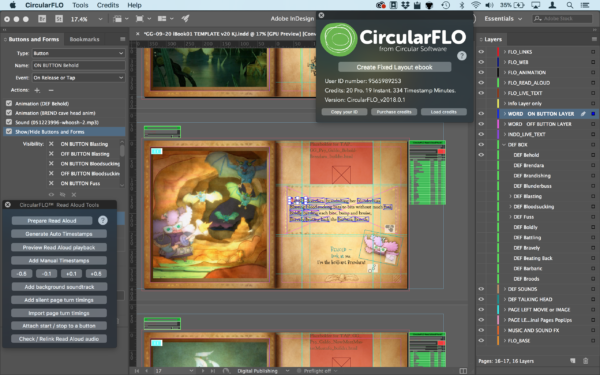Screen dimensions: 600x375
Task: Click the hide-all crossed eye icon below Visibility list
Action: click(x=62, y=194)
